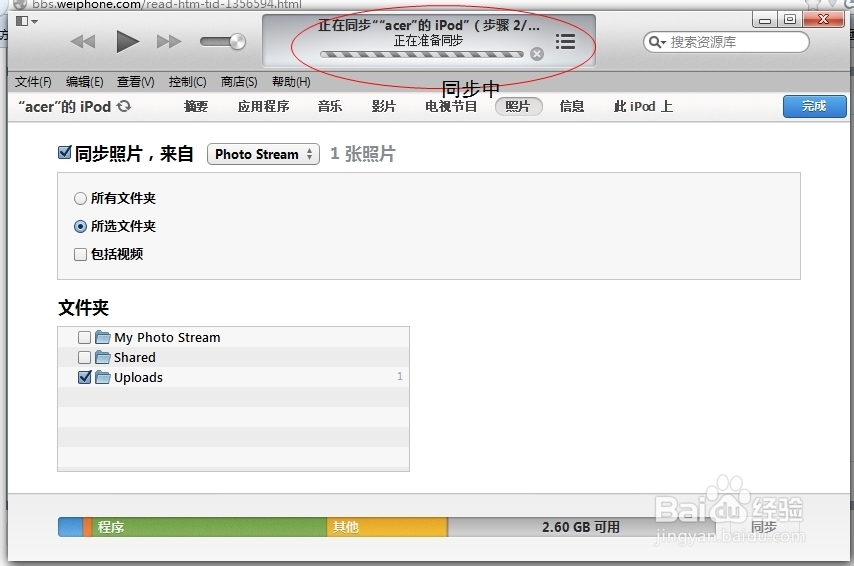This screenshot has width=854, height=566.
Task: Uncheck the Uploads folder checkbox
Action: pyautogui.click(x=84, y=377)
